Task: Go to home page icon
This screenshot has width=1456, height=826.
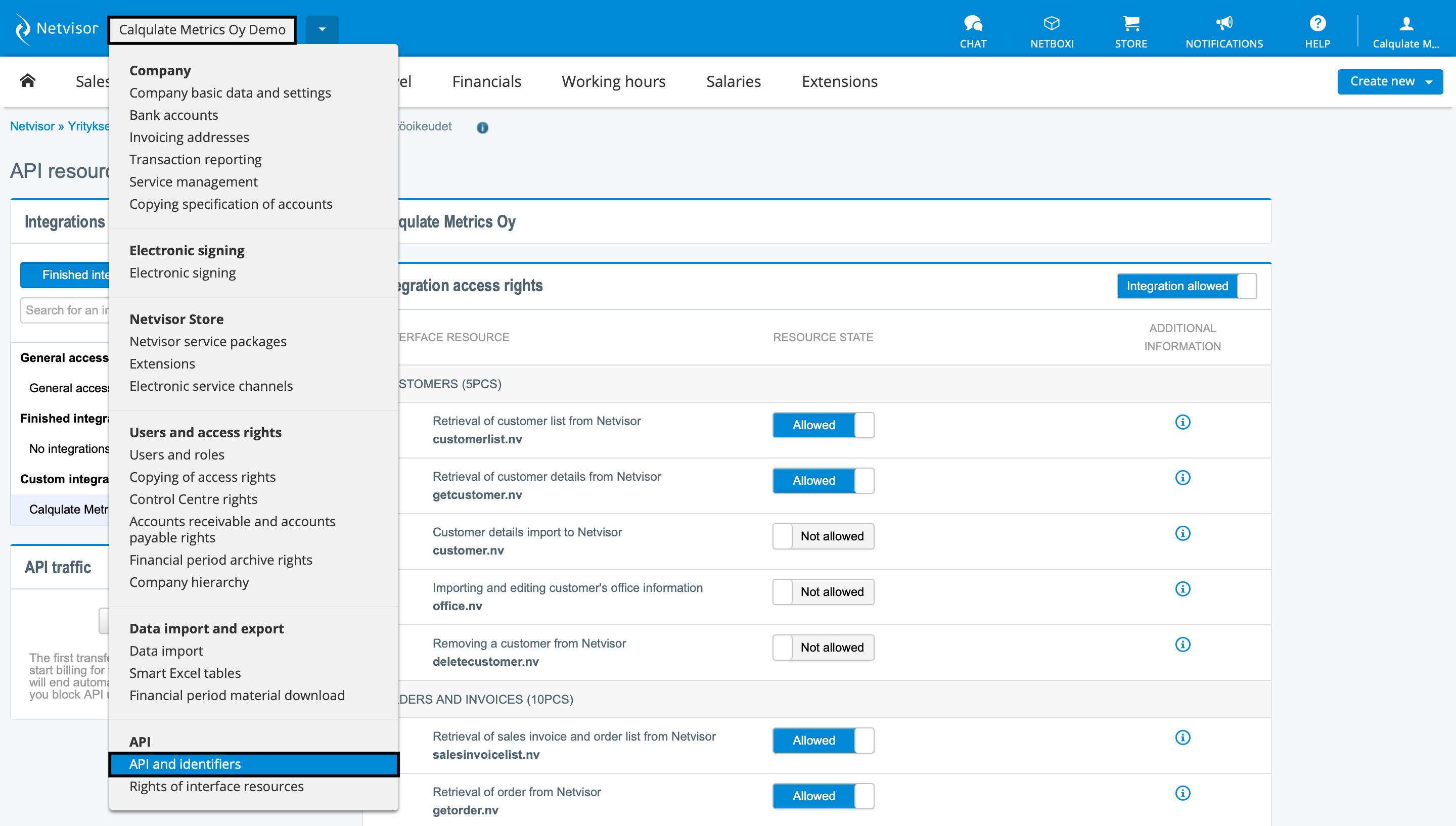Action: coord(28,80)
